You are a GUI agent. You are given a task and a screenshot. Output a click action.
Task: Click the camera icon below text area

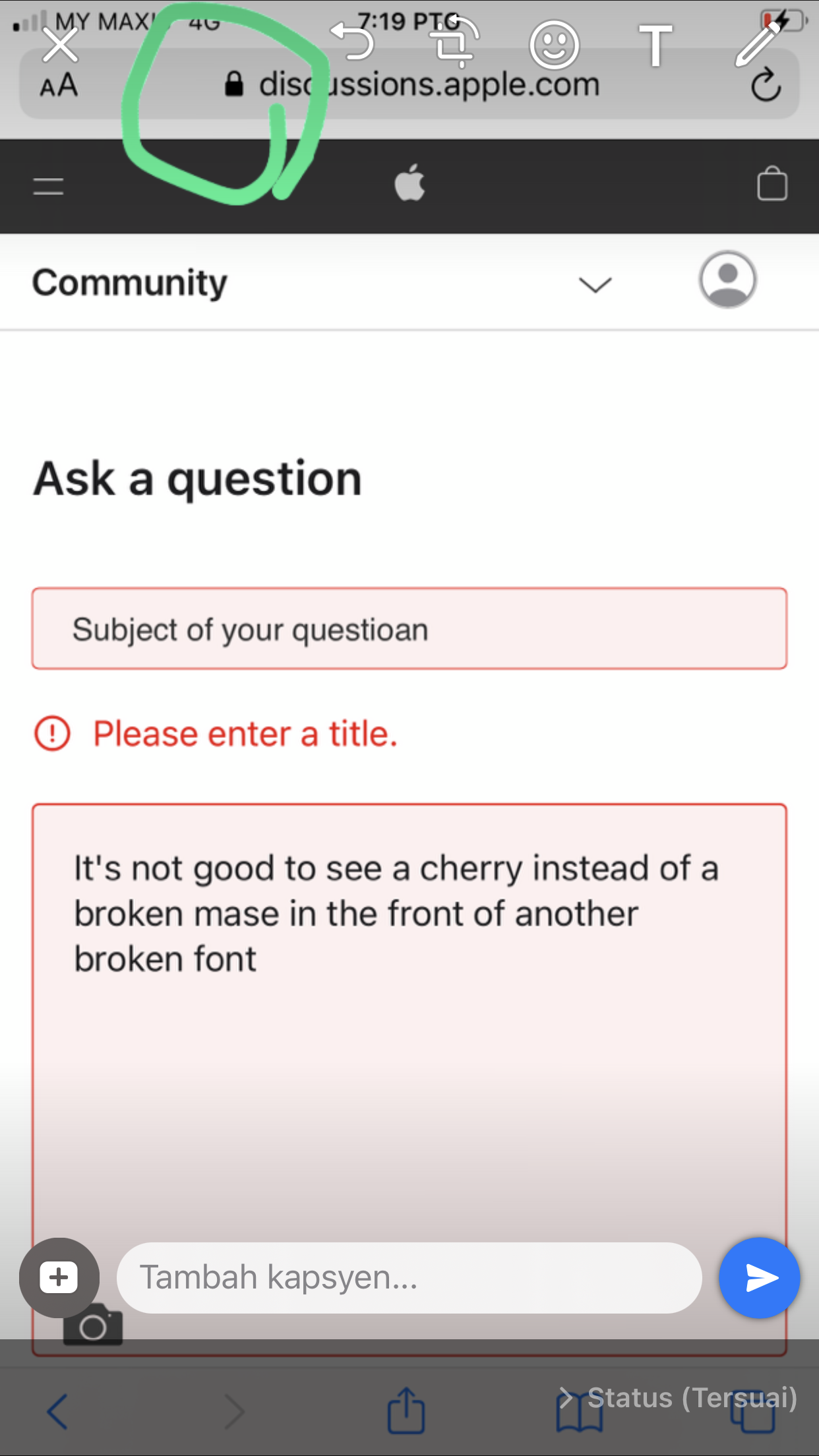pyautogui.click(x=93, y=1327)
